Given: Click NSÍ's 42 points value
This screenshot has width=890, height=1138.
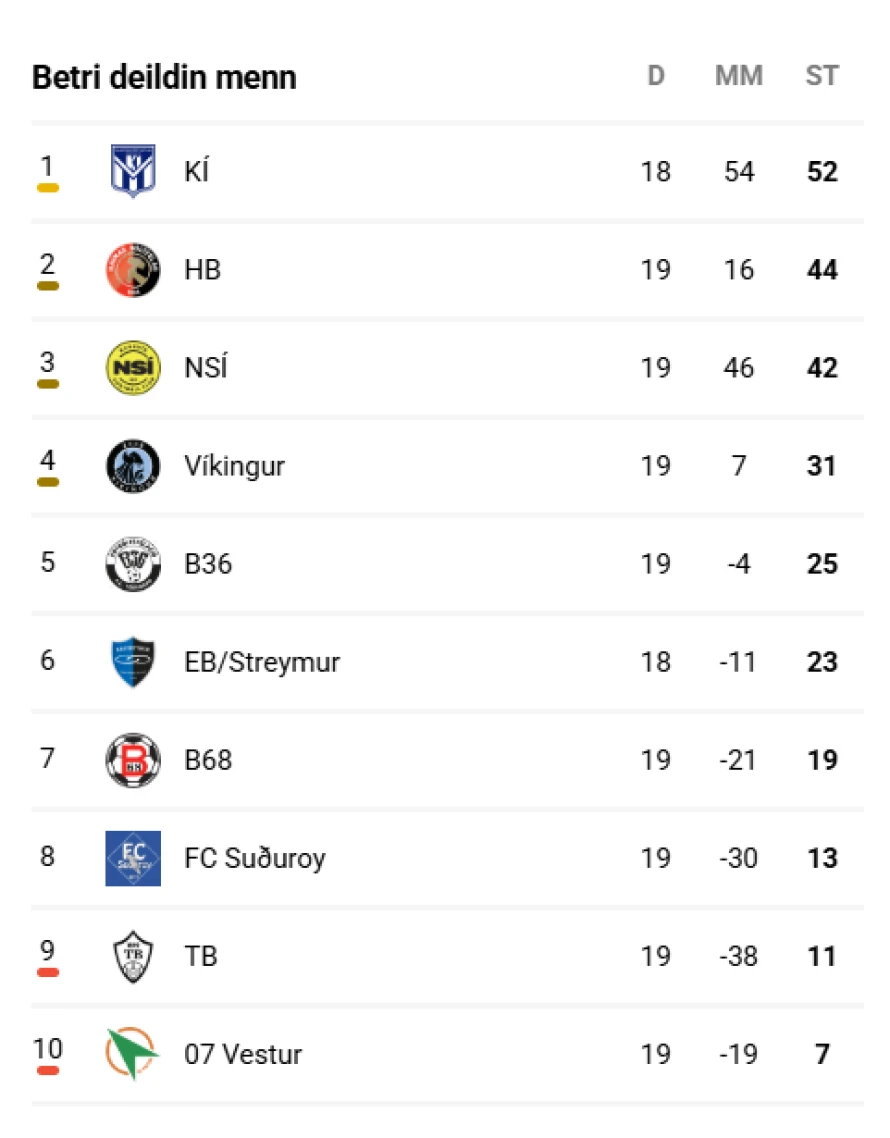Looking at the screenshot, I should pos(822,368).
